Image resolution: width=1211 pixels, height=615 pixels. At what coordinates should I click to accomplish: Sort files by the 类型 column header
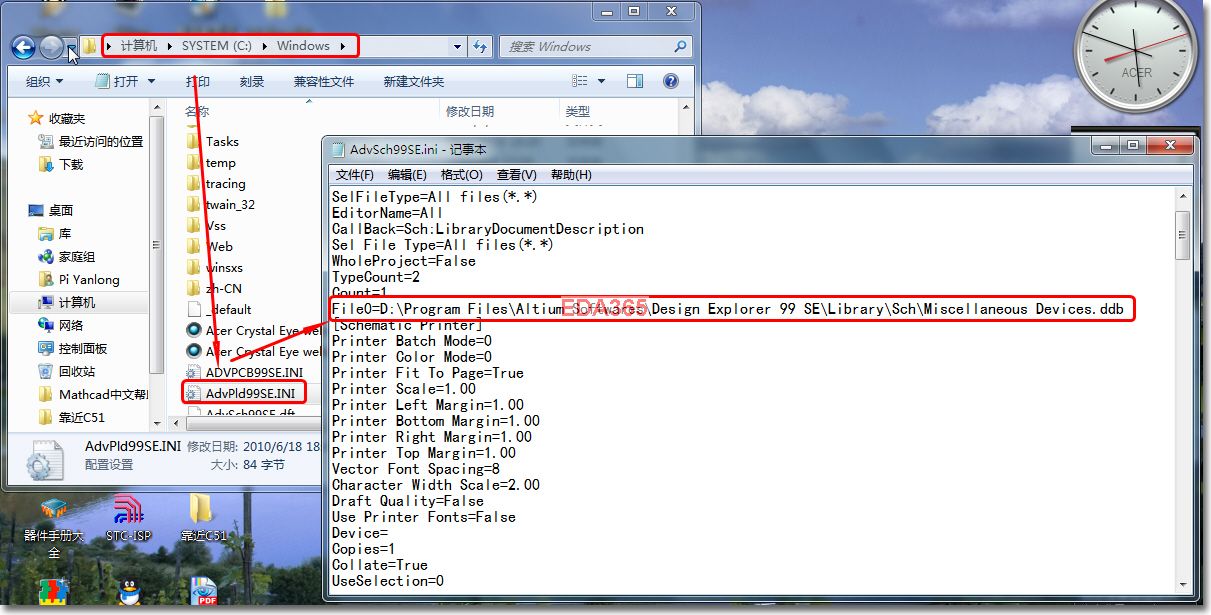pyautogui.click(x=578, y=111)
